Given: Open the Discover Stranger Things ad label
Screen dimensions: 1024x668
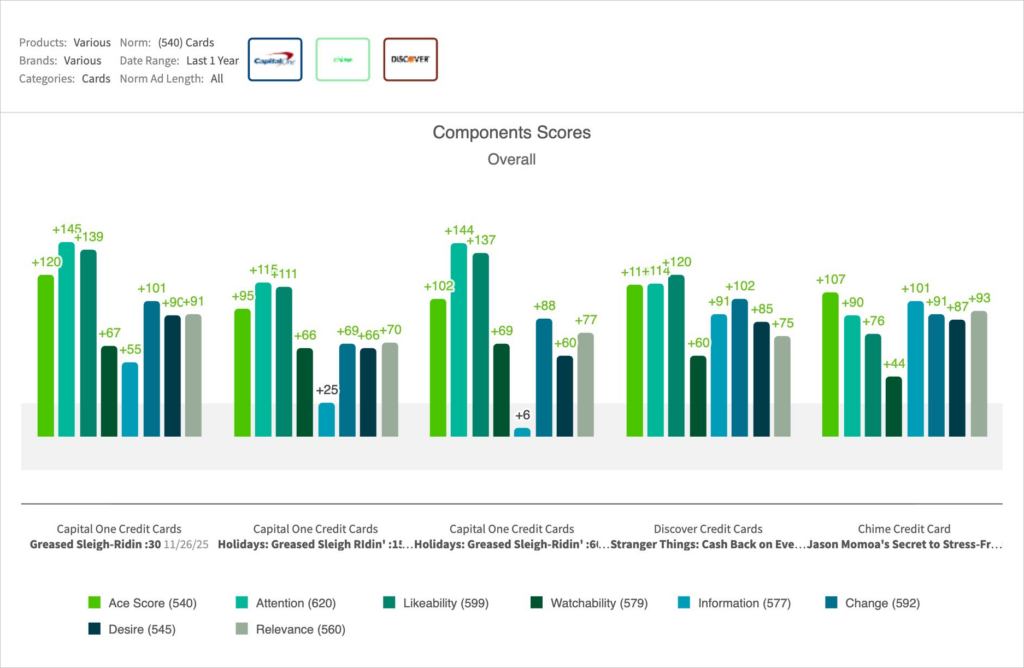Looking at the screenshot, I should coord(707,545).
